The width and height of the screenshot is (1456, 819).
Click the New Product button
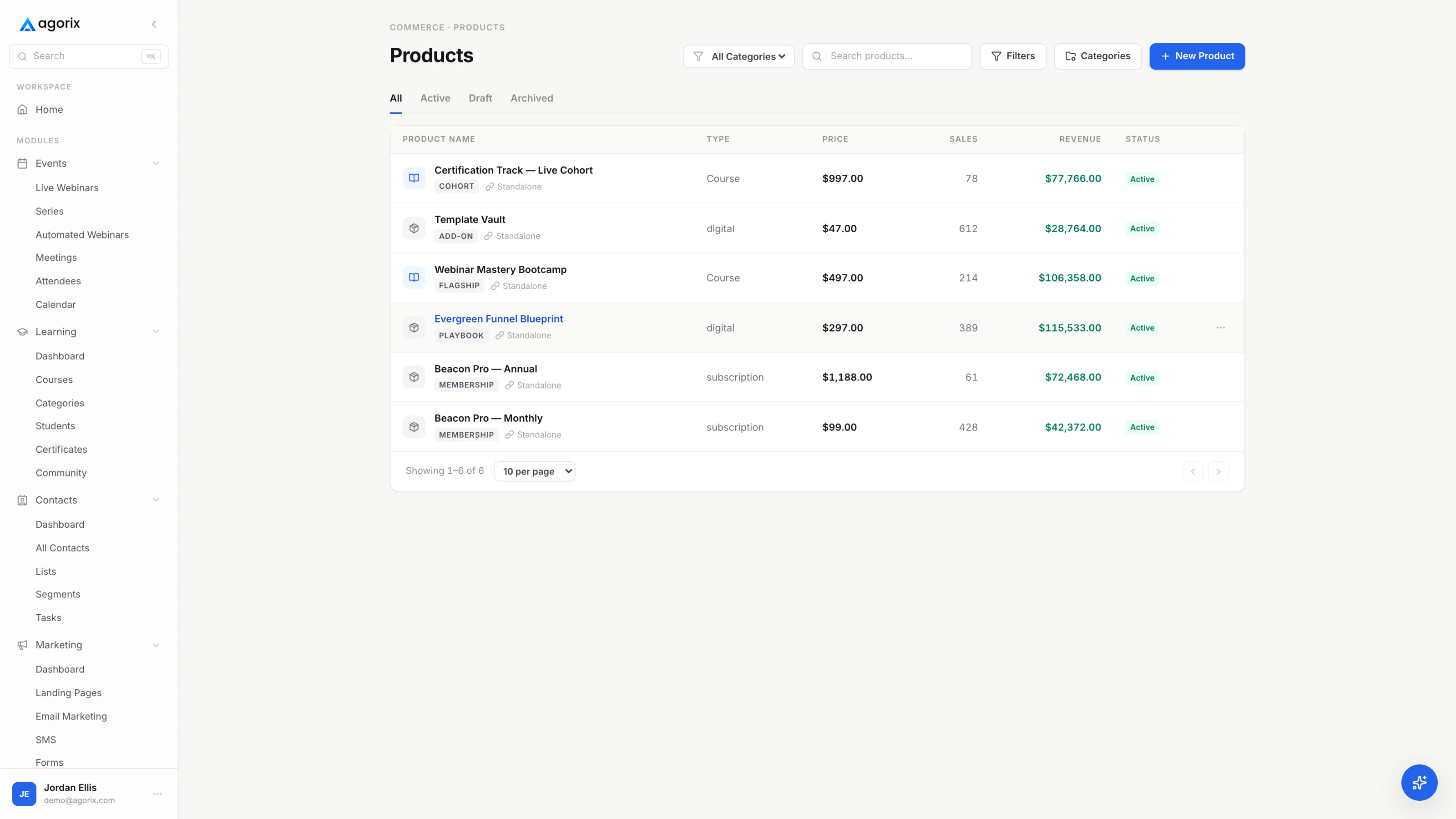click(1197, 56)
